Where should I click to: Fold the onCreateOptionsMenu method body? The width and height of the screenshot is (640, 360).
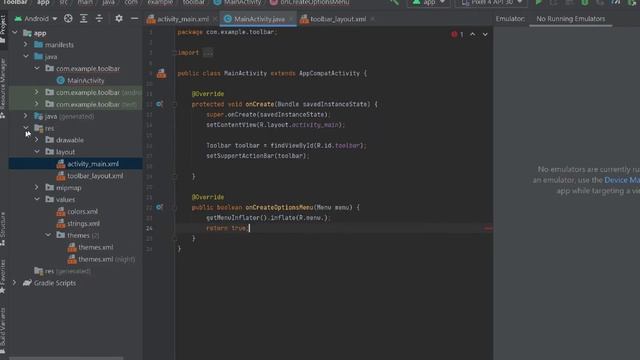pyautogui.click(x=175, y=208)
